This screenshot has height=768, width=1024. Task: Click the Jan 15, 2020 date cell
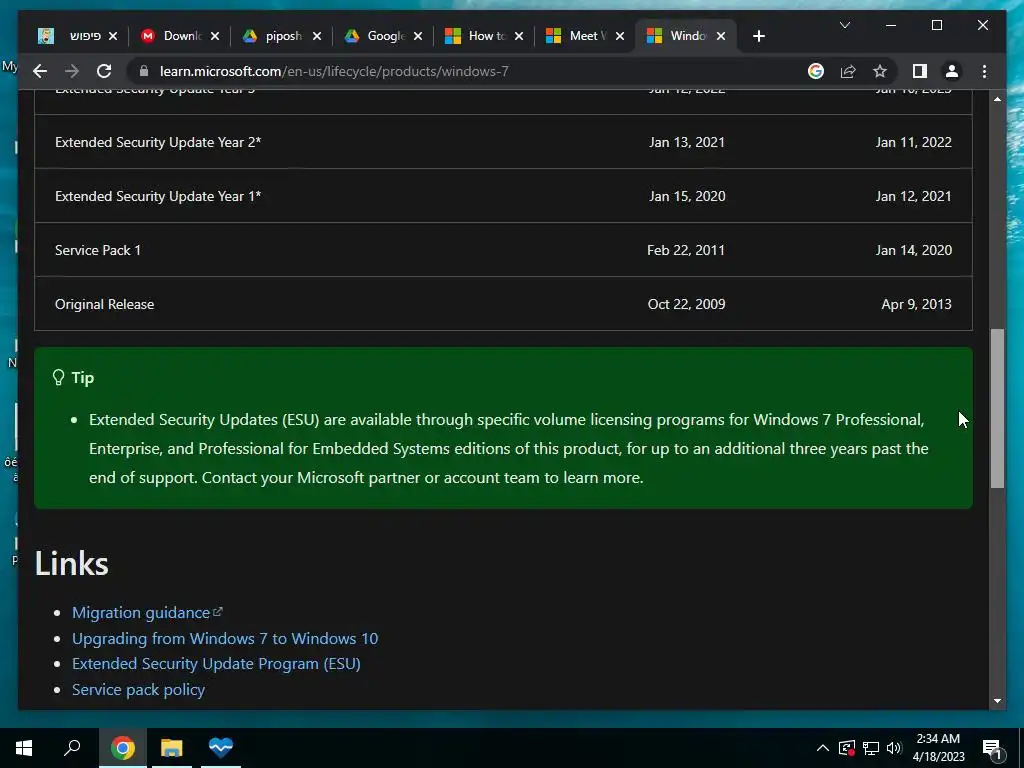687,196
